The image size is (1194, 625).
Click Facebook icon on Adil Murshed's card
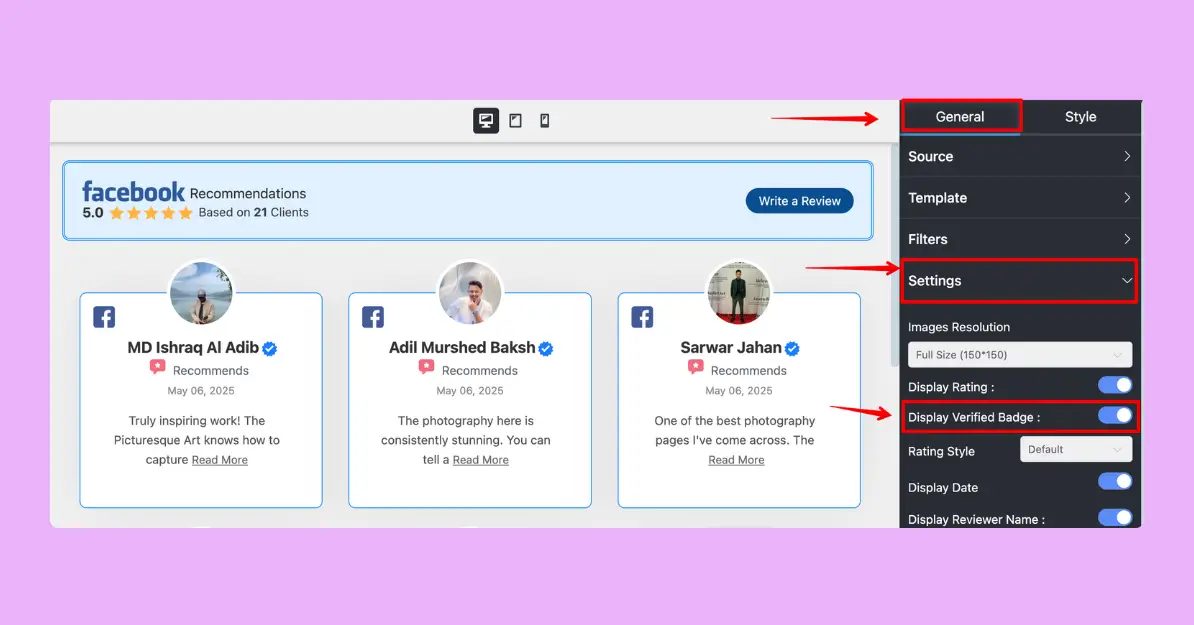[373, 317]
